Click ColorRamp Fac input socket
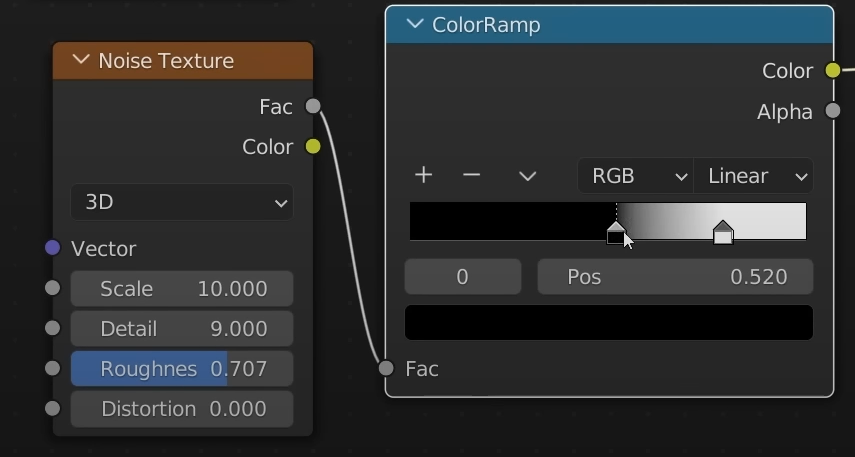The image size is (855, 457). (387, 368)
